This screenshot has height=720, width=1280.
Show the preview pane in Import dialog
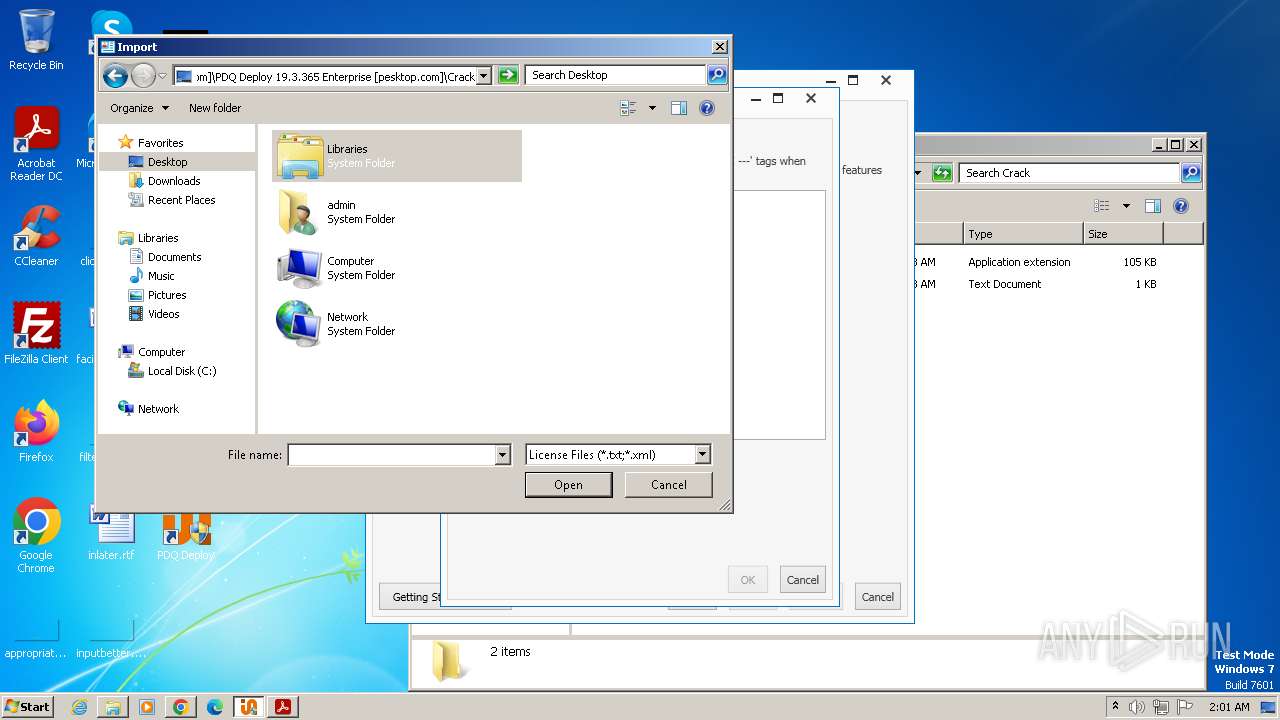click(x=679, y=108)
